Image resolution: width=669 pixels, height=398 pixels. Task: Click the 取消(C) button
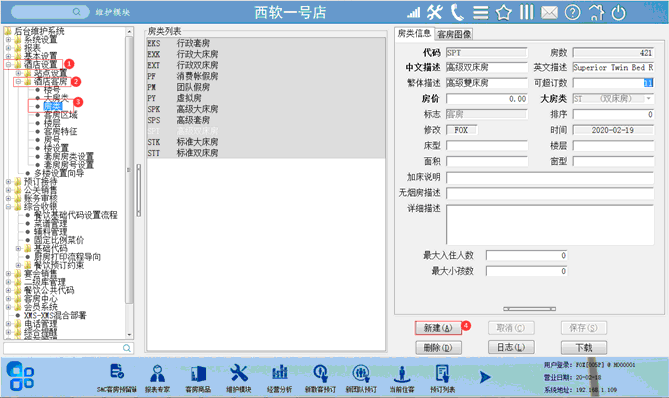[x=511, y=328]
